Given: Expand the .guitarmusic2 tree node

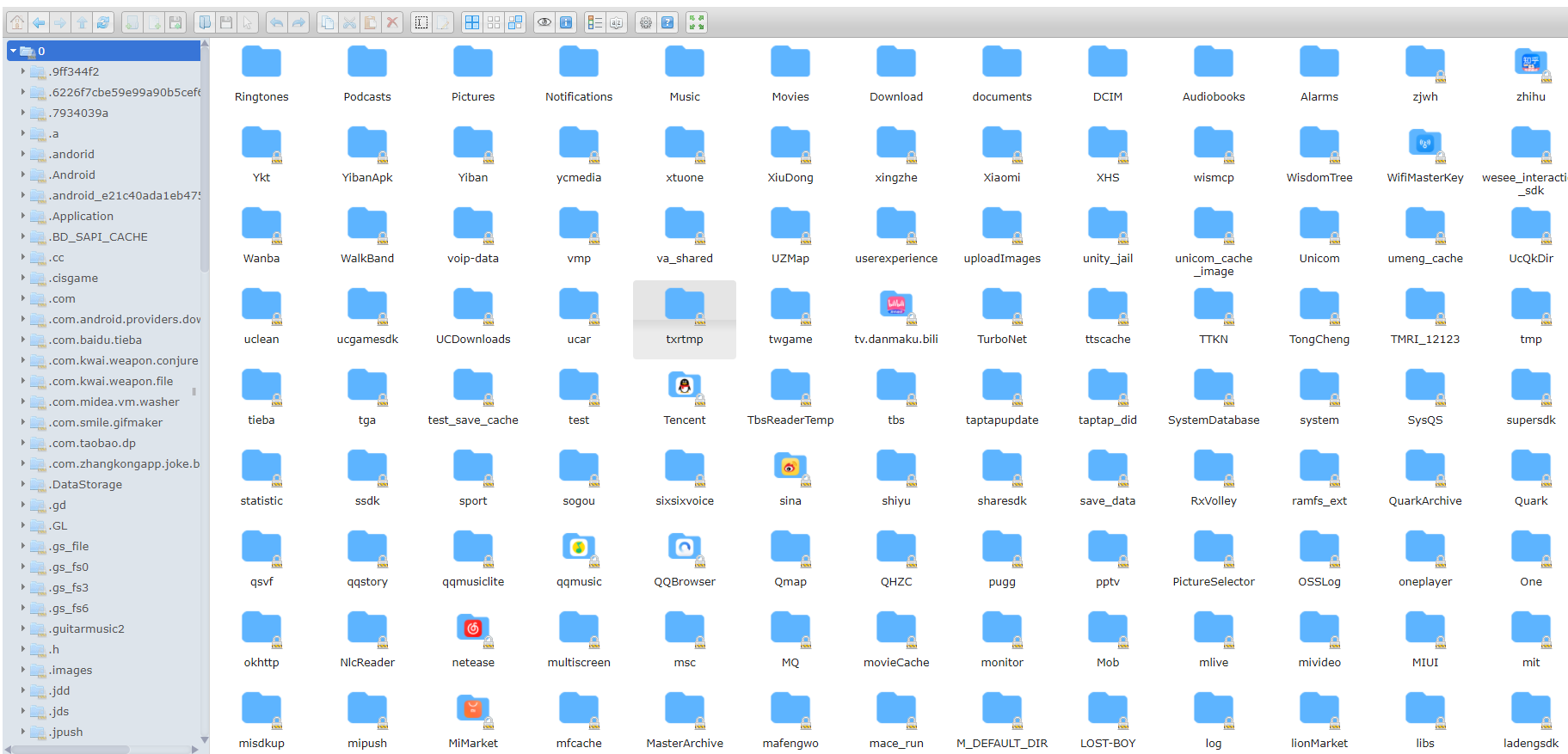Looking at the screenshot, I should 23,628.
